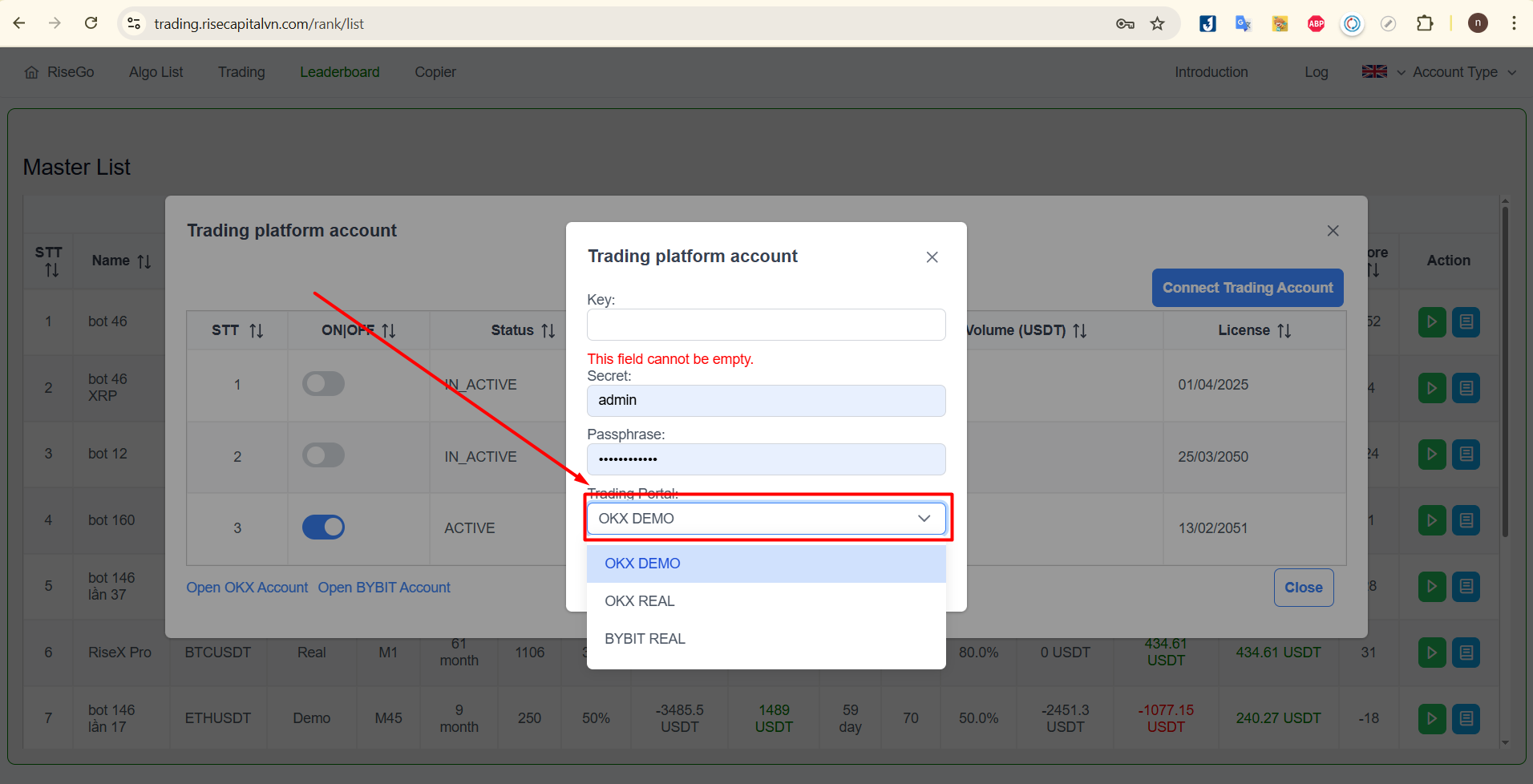Open saved passwords key icon
Viewport: 1533px width, 784px height.
[1125, 23]
